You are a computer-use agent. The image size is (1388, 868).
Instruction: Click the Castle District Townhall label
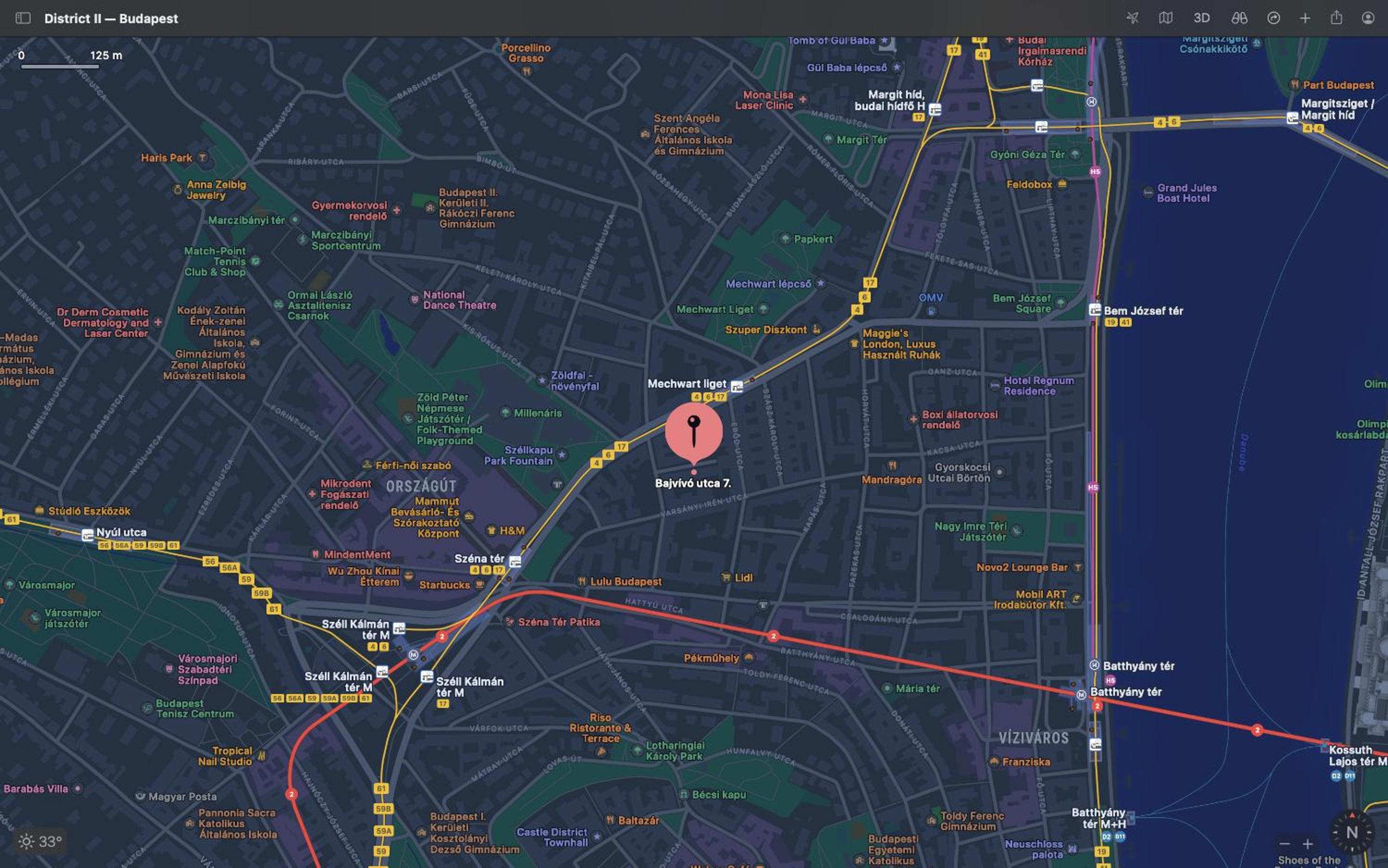click(x=552, y=837)
